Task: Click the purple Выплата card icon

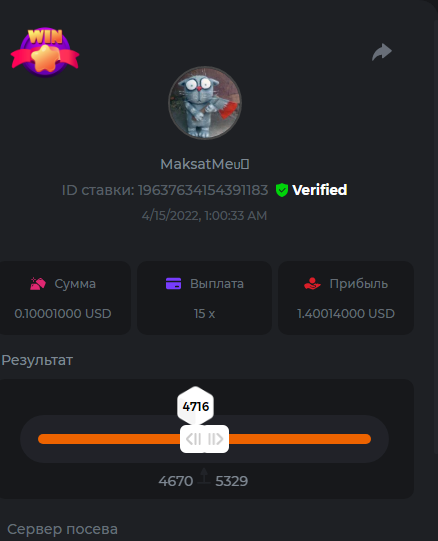Action: tap(173, 284)
